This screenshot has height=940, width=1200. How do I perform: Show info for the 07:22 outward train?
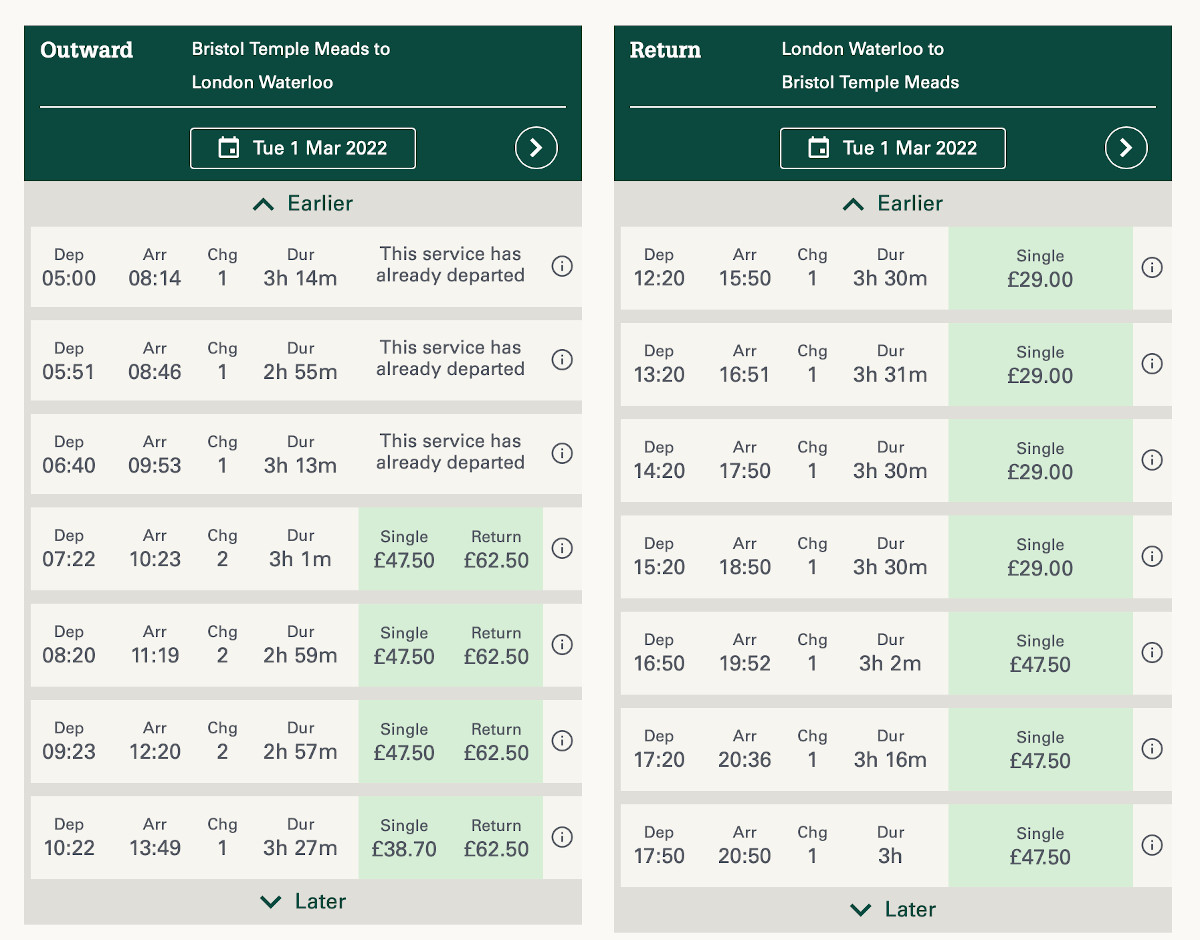click(x=562, y=548)
